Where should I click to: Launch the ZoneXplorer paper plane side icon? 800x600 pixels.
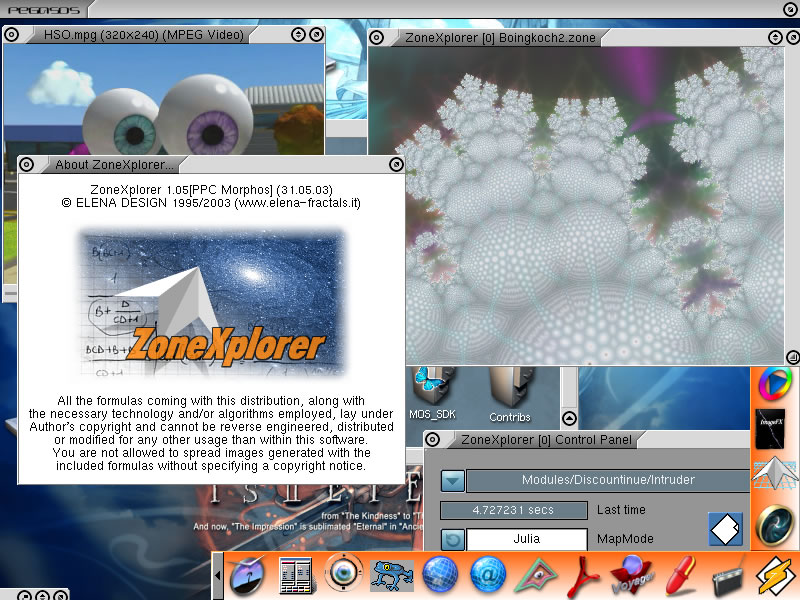pos(775,474)
